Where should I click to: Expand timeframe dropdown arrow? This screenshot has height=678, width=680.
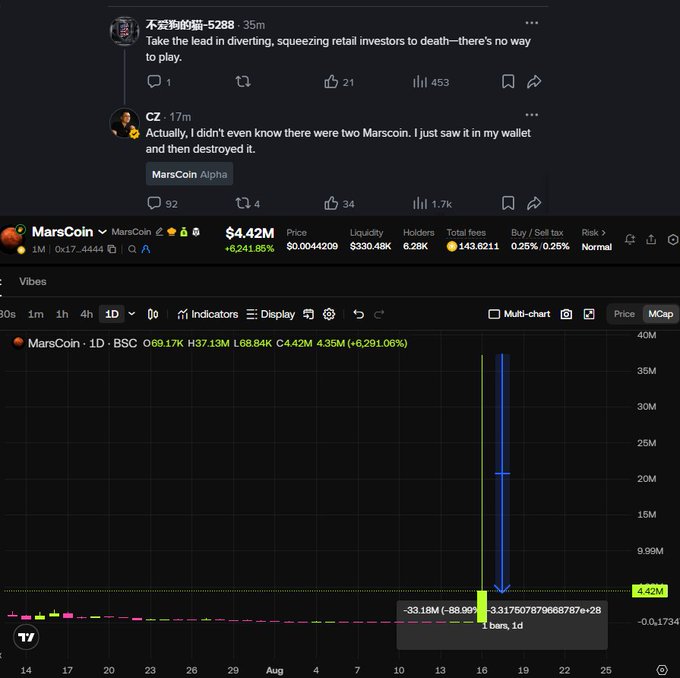point(132,314)
